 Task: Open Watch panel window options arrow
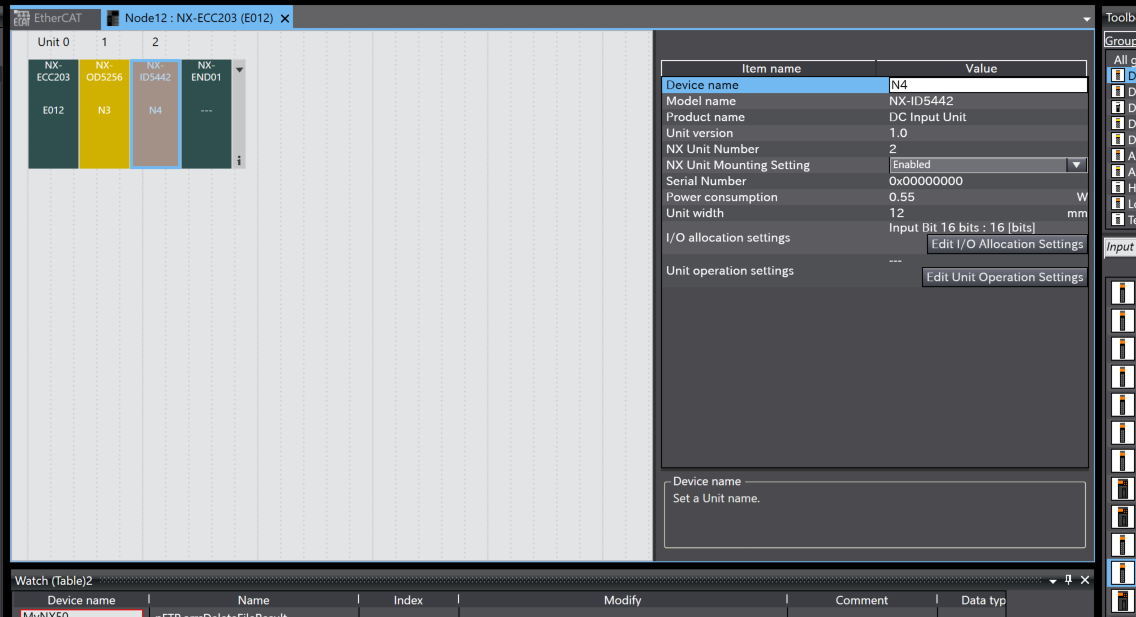[1052, 580]
